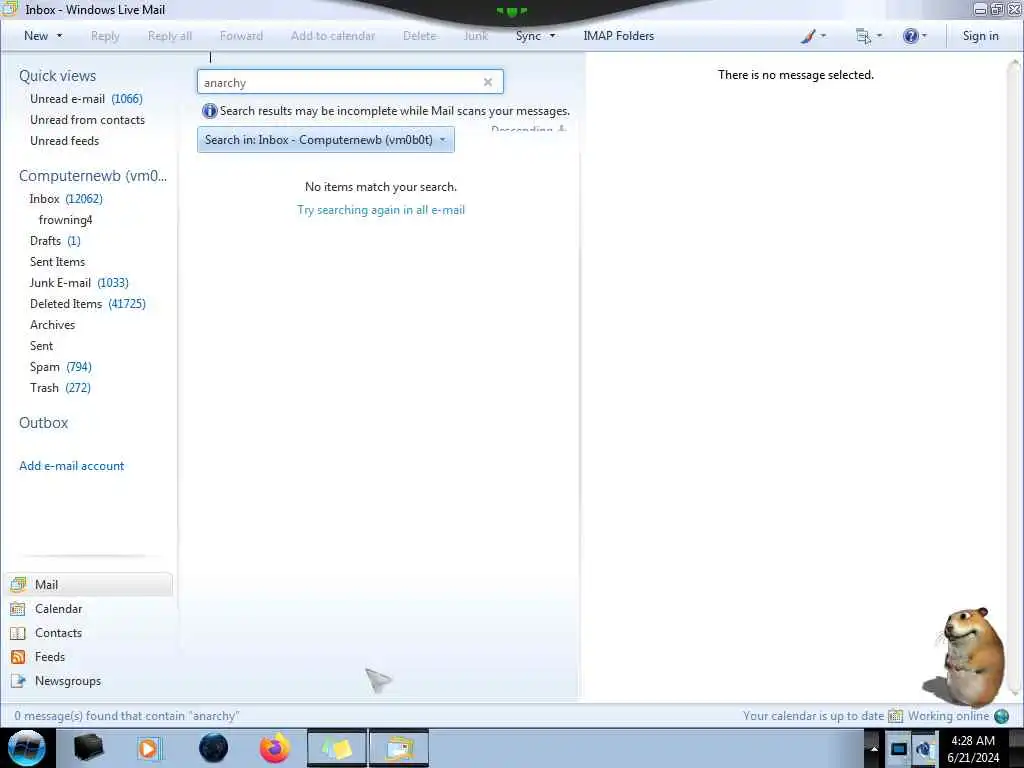Click the calendar status bar icon
This screenshot has height=768, width=1024.
tap(895, 716)
